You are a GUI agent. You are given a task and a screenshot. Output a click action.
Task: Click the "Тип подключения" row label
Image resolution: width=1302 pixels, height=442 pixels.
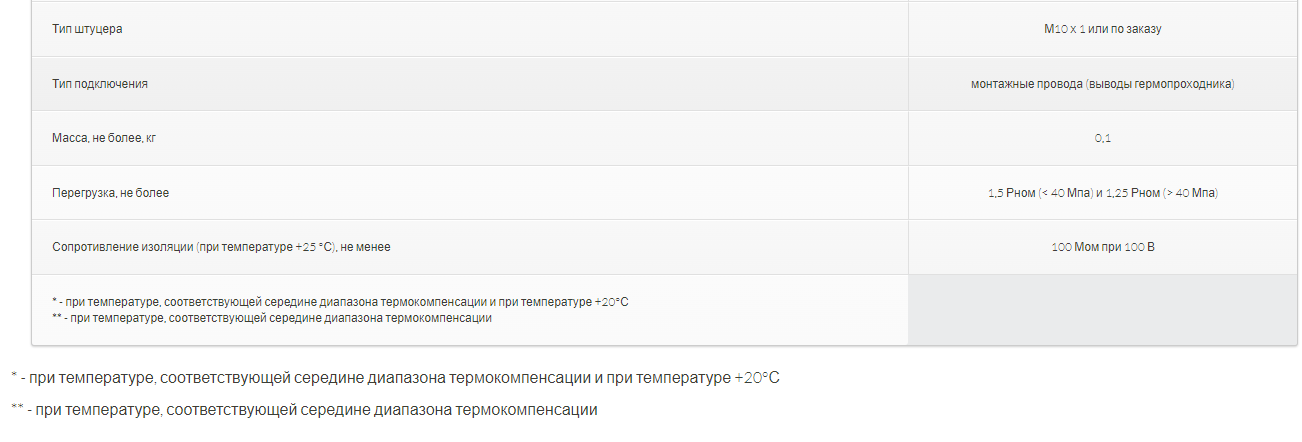(x=100, y=84)
